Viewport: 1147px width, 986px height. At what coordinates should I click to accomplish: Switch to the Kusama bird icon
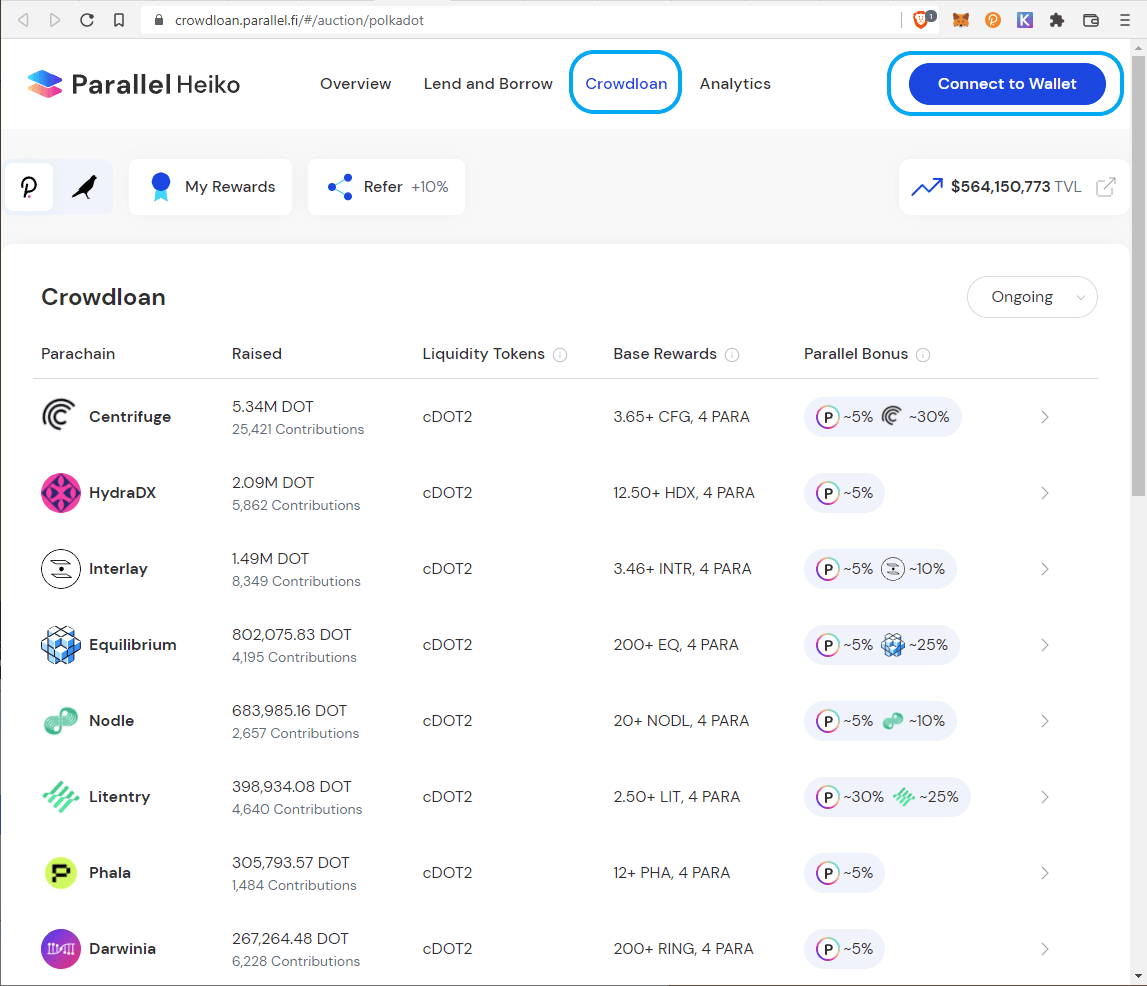click(x=85, y=187)
